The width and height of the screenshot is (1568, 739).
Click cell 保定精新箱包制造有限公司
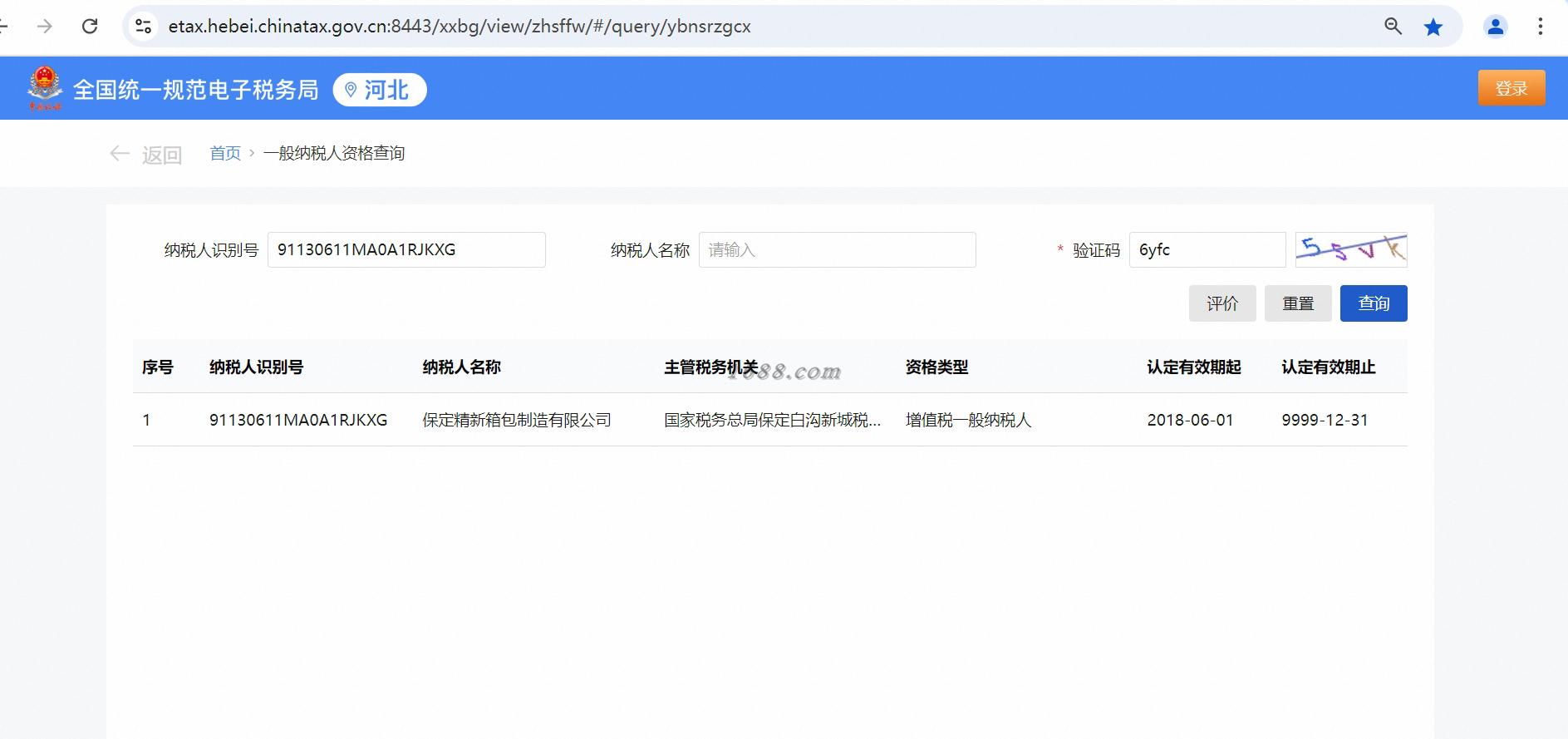coord(517,420)
